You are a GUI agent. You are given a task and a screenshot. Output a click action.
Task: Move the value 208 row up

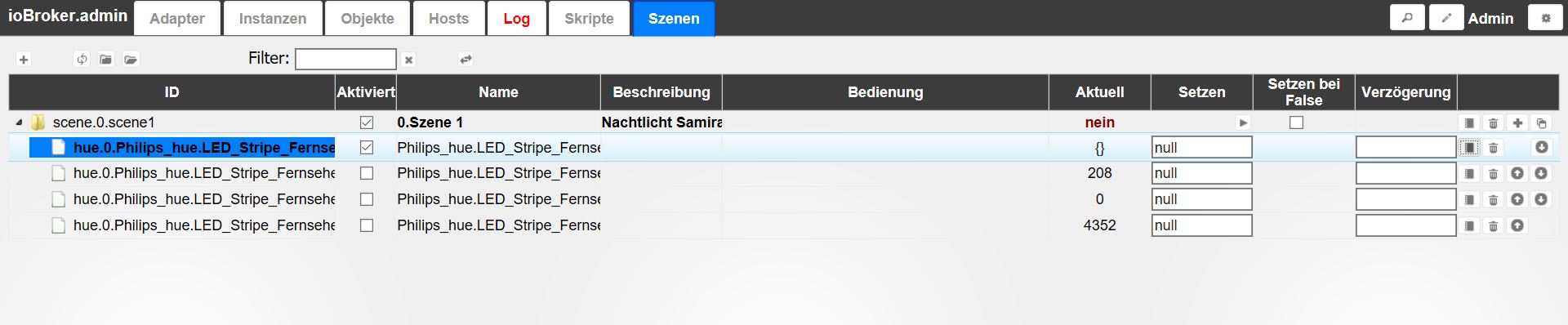(x=1517, y=174)
